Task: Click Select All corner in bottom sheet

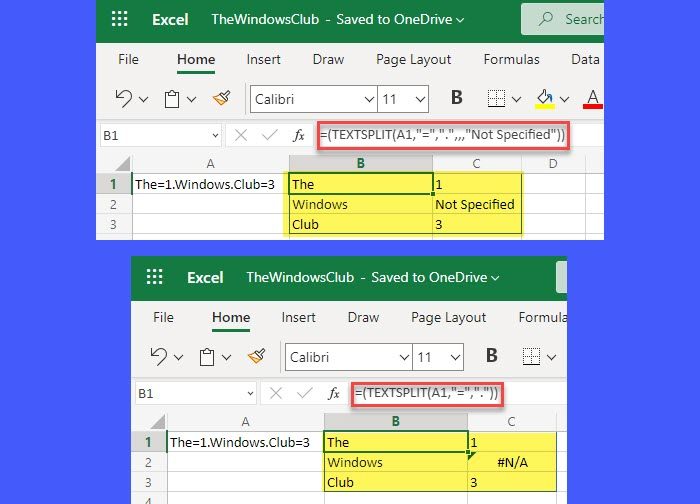Action: coord(157,421)
